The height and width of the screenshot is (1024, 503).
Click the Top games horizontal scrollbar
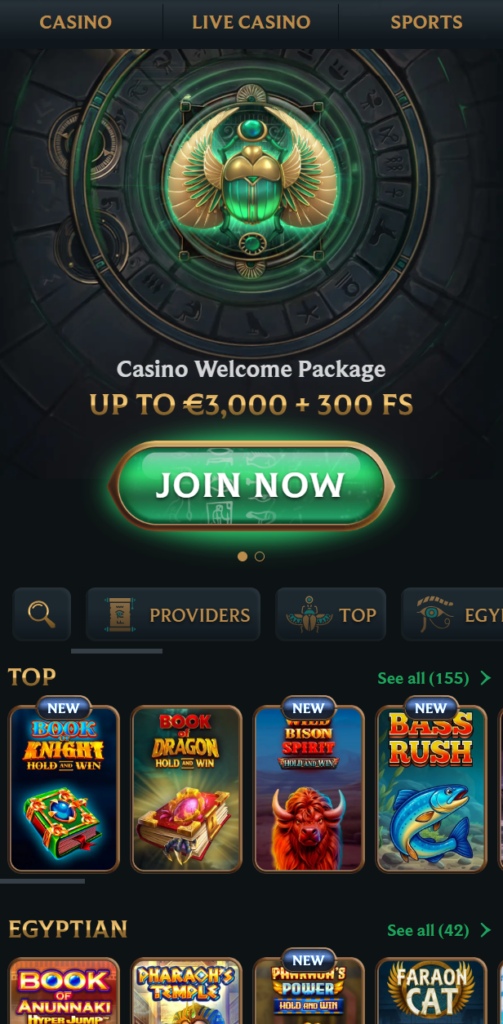(x=42, y=881)
